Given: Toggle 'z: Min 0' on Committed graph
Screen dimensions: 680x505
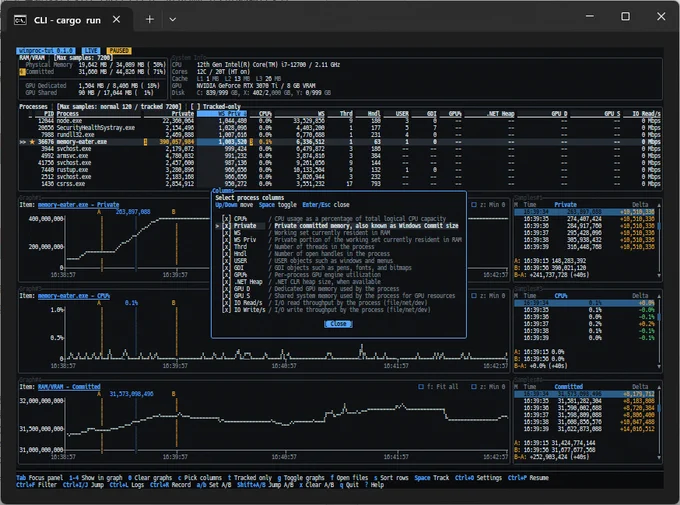Looking at the screenshot, I should tap(488, 387).
